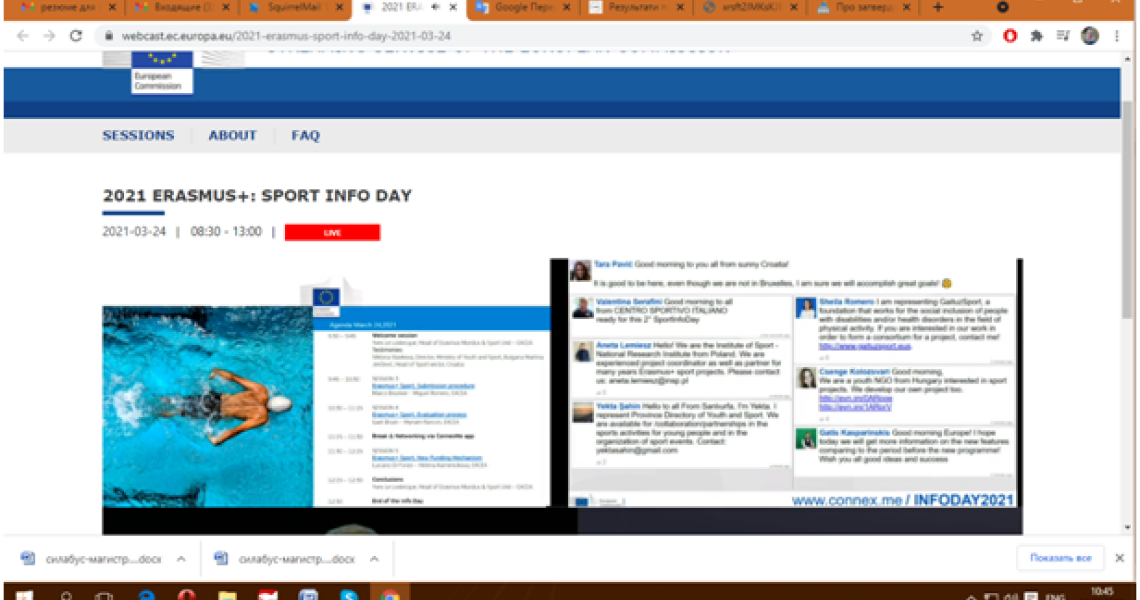The height and width of the screenshot is (600, 1140).
Task: Open the red Opera-style extension icon
Action: pyautogui.click(x=1010, y=36)
